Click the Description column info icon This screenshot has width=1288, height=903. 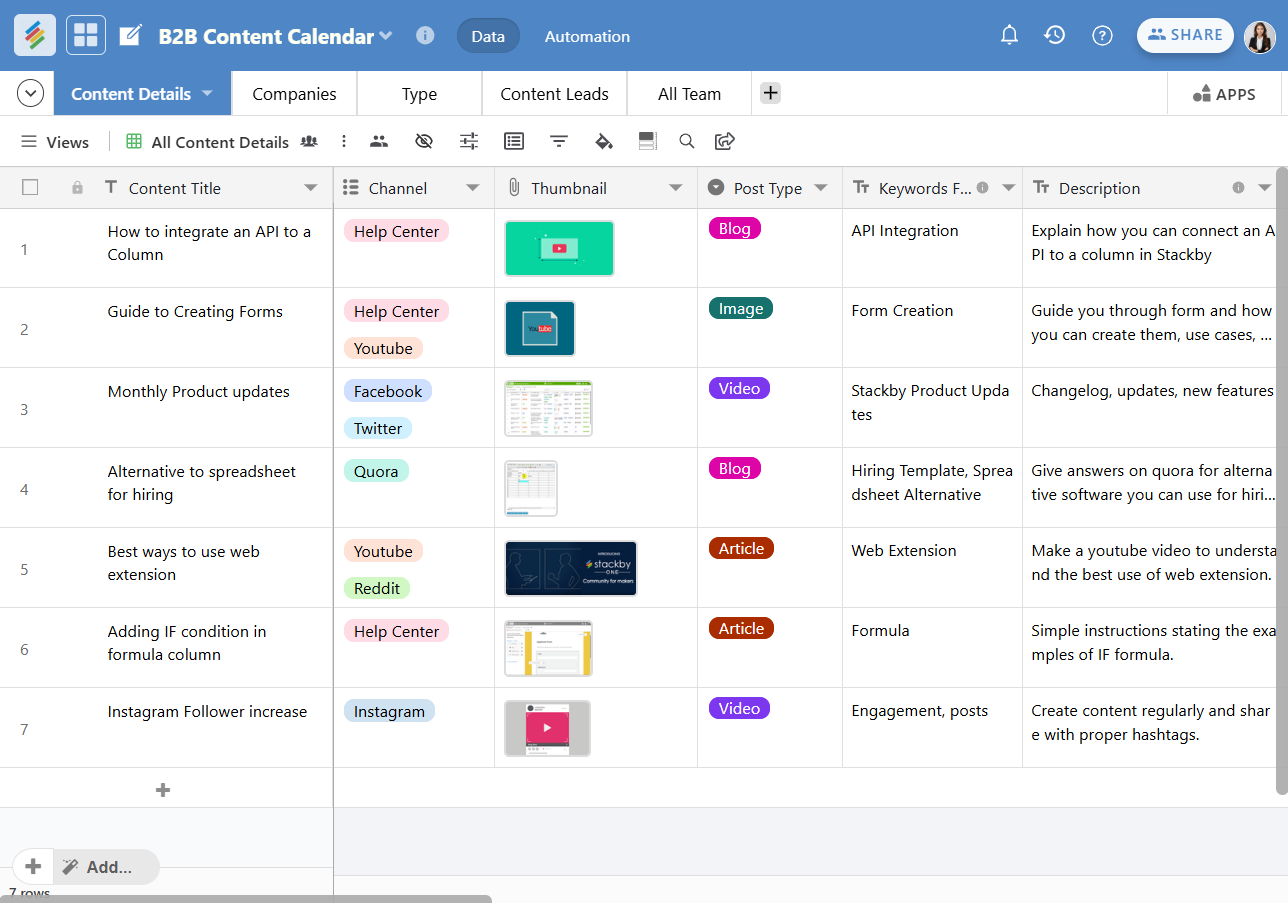[1238, 187]
